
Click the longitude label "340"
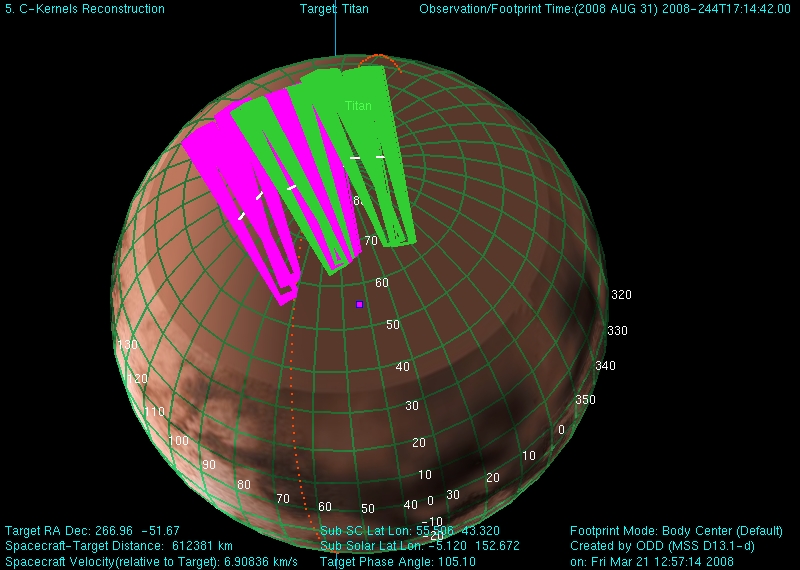pyautogui.click(x=605, y=365)
